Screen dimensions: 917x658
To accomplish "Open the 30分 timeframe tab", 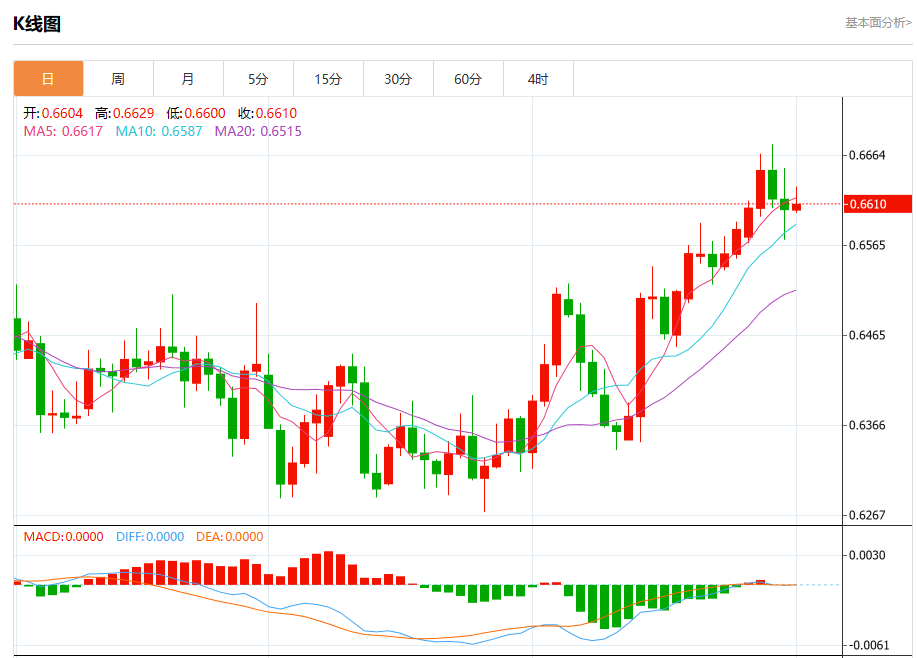I will click(x=398, y=78).
